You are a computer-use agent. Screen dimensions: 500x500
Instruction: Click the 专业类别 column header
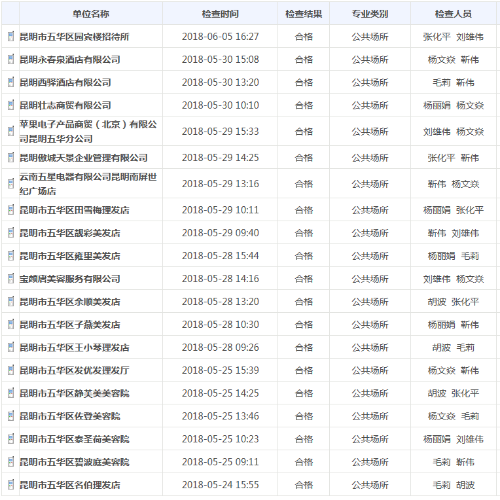pyautogui.click(x=370, y=14)
